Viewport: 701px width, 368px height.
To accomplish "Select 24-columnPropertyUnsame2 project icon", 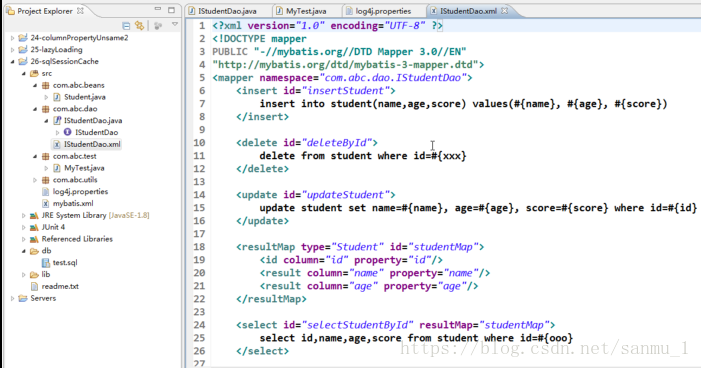I will click(23, 38).
